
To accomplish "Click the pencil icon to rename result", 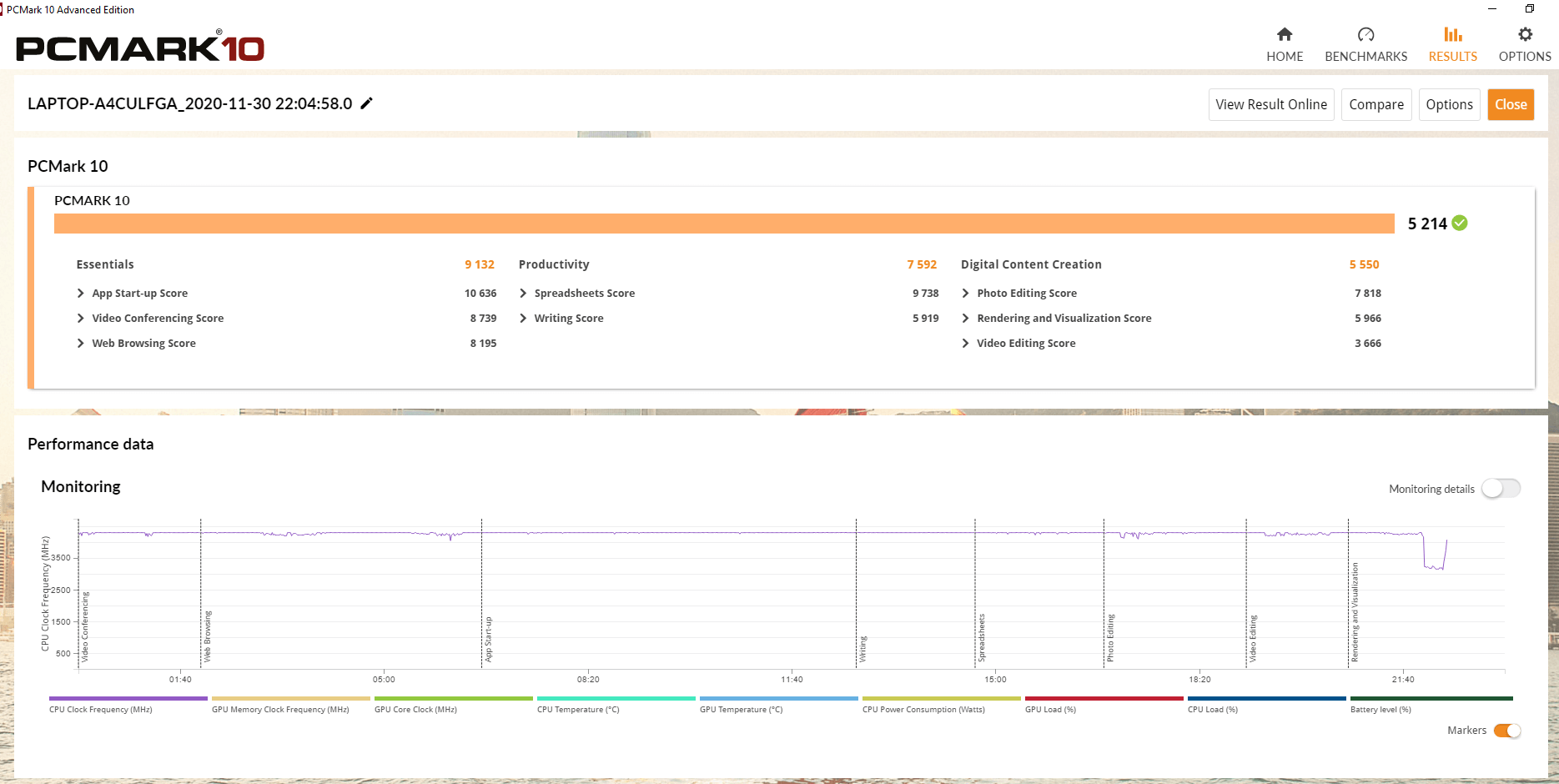I will [366, 103].
